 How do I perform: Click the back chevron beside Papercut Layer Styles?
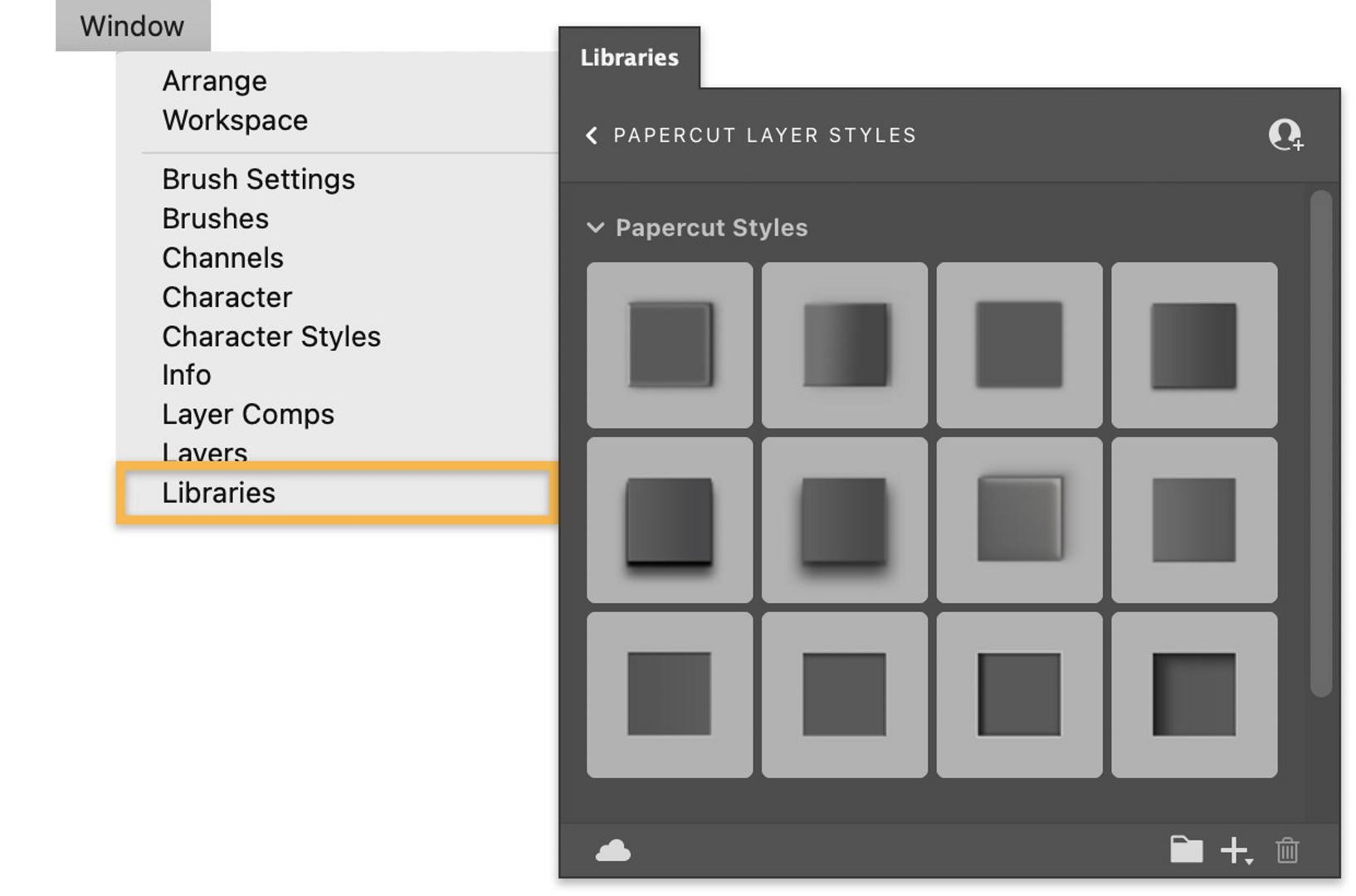593,134
